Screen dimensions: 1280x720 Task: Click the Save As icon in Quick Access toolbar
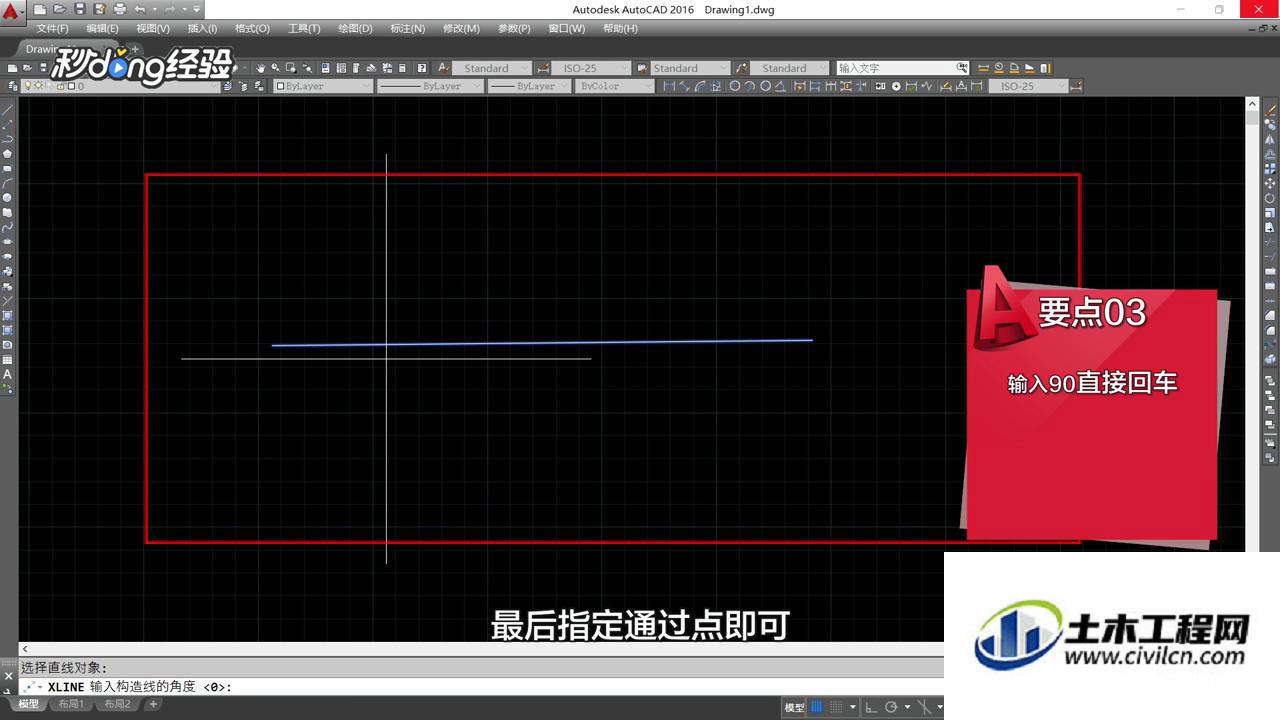pyautogui.click(x=100, y=9)
